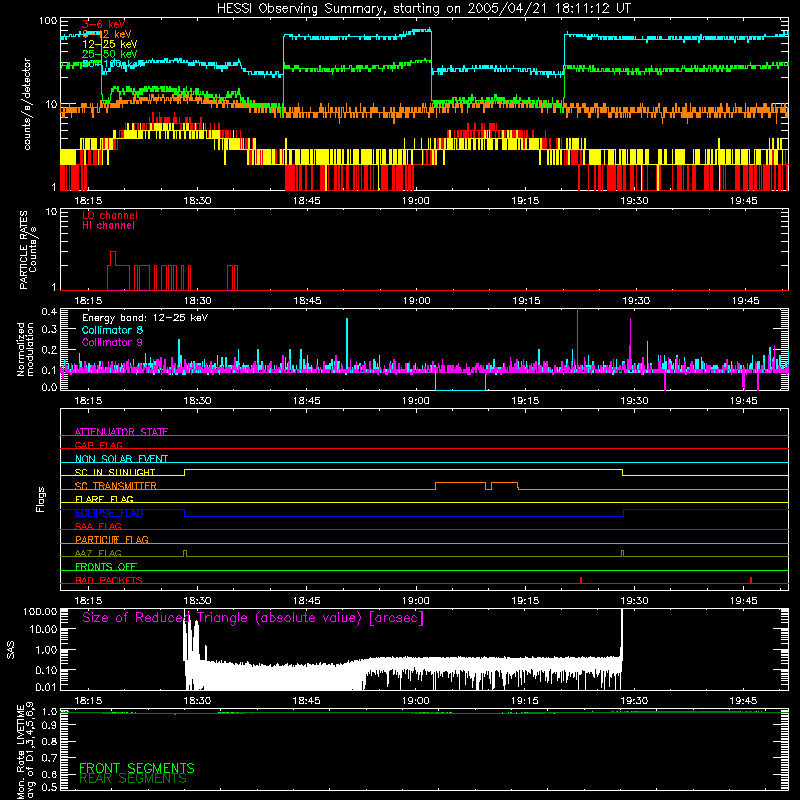Click the "0.4" value on the modulation axis
This screenshot has width=800, height=800.
pos(49,312)
